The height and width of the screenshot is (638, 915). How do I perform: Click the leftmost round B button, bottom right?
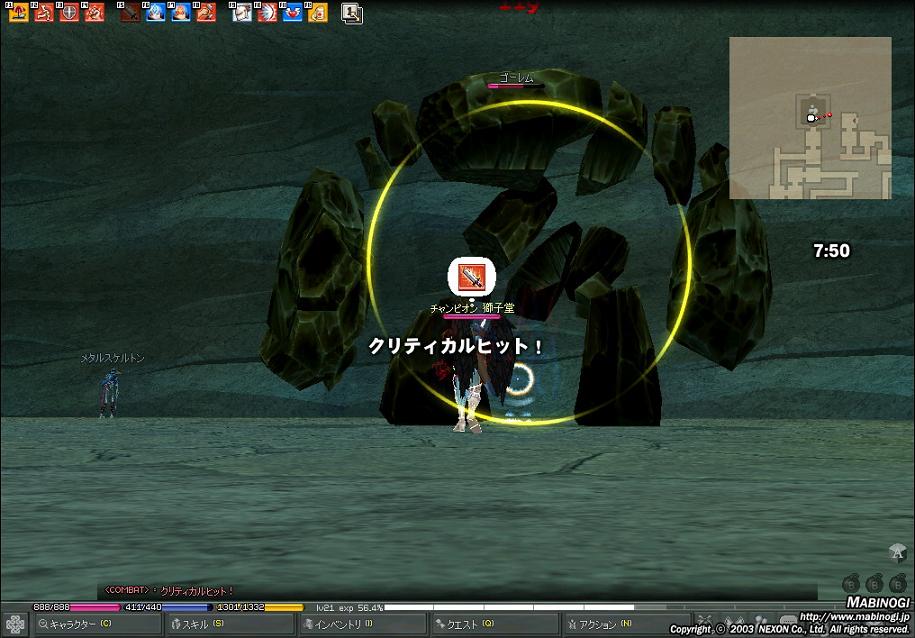coord(851,583)
